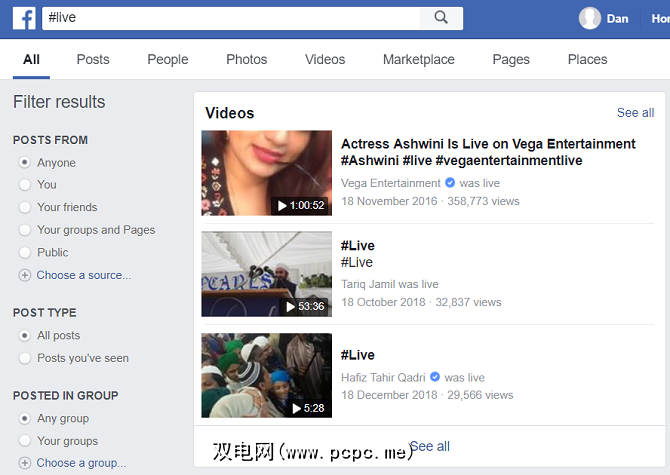
Task: Select Any group radio button
Action: pos(25,418)
